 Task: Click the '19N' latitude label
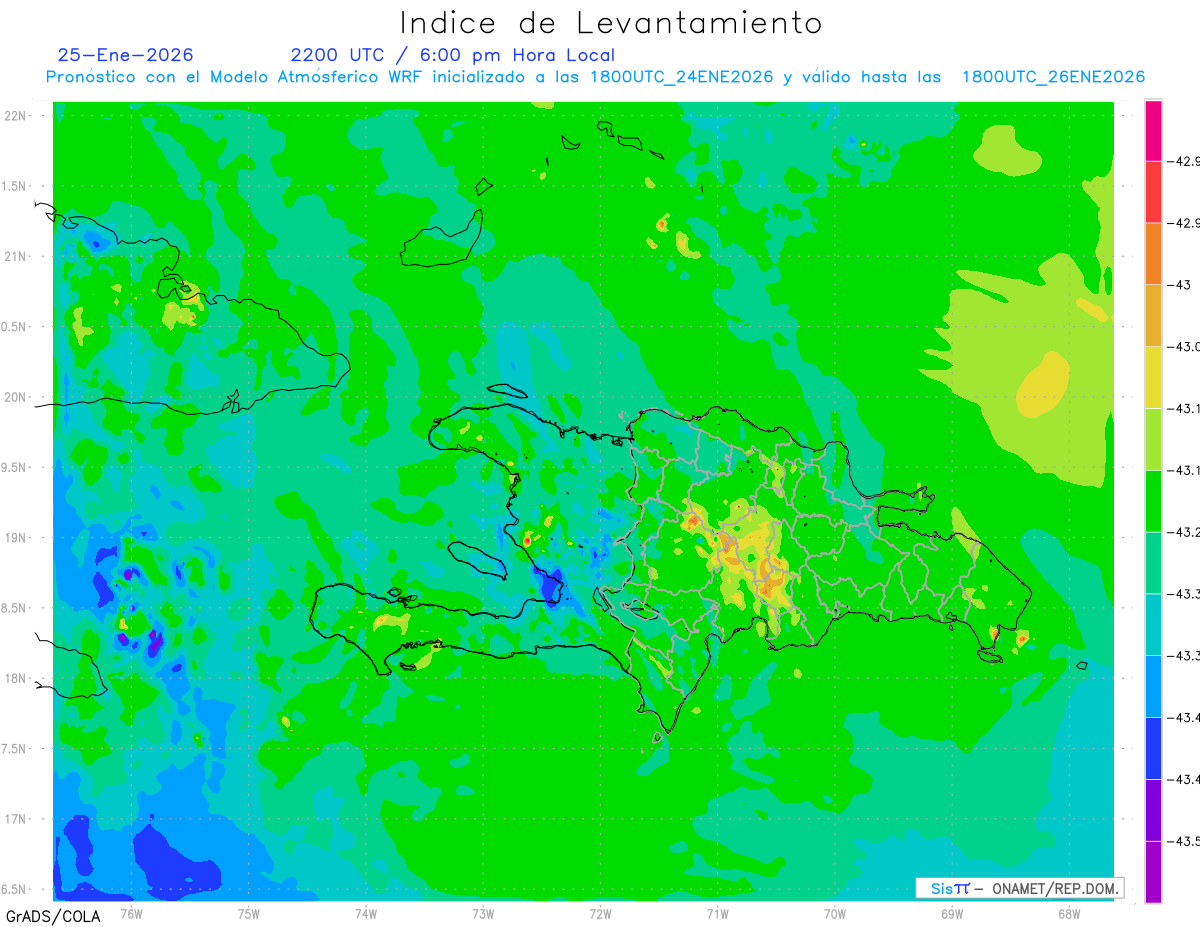[x=15, y=538]
